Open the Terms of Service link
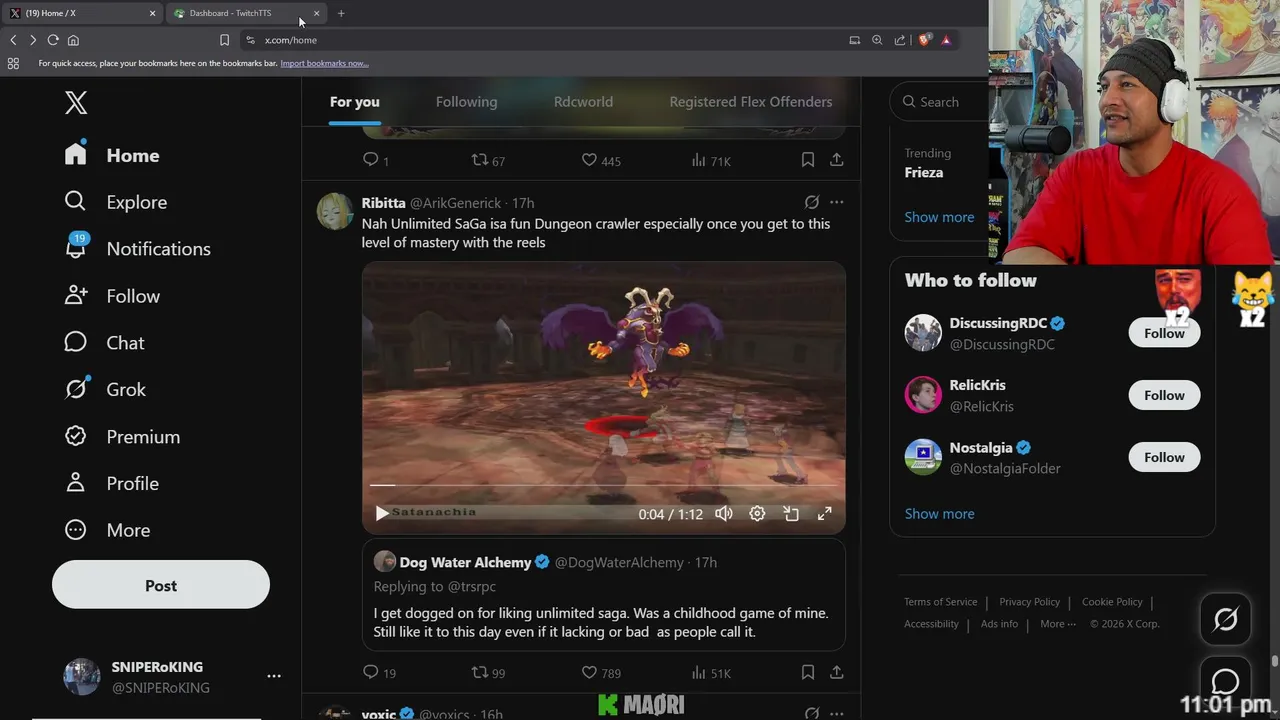This screenshot has width=1280, height=720. click(940, 602)
